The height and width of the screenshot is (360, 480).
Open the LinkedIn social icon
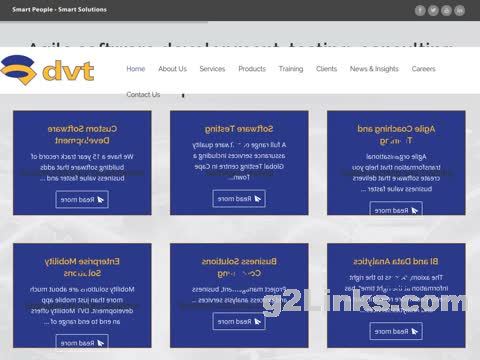click(x=460, y=10)
